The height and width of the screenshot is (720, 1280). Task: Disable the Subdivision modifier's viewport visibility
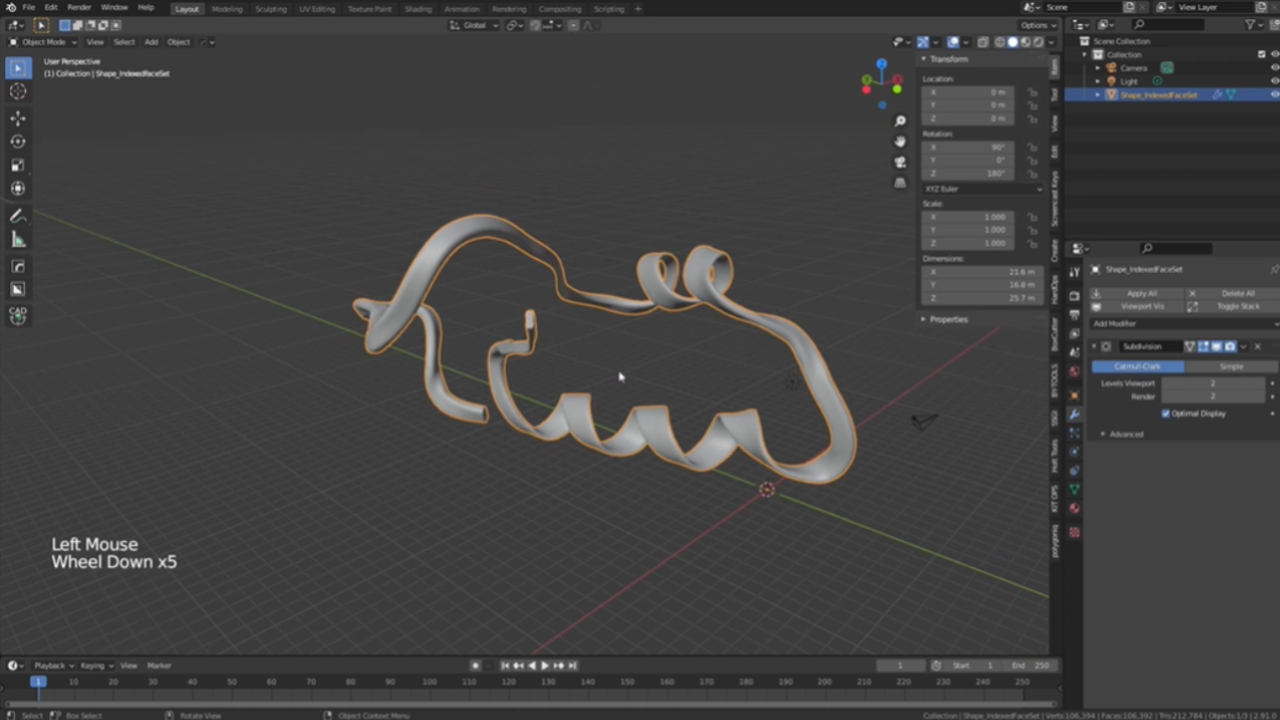tap(1217, 346)
